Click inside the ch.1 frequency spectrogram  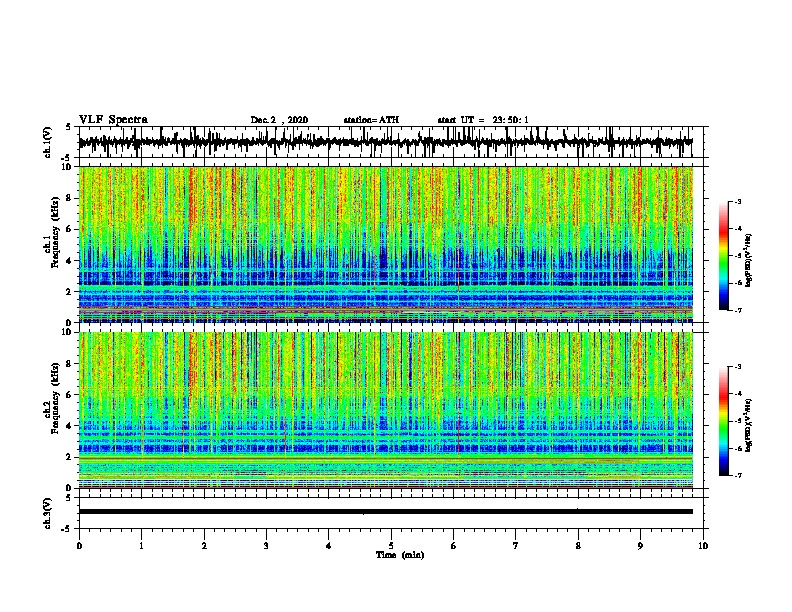[x=385, y=244]
